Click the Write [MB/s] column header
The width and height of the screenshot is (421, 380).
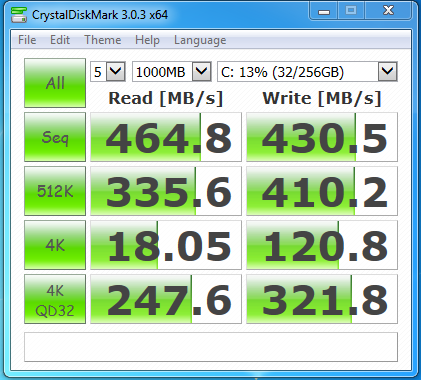coord(322,98)
